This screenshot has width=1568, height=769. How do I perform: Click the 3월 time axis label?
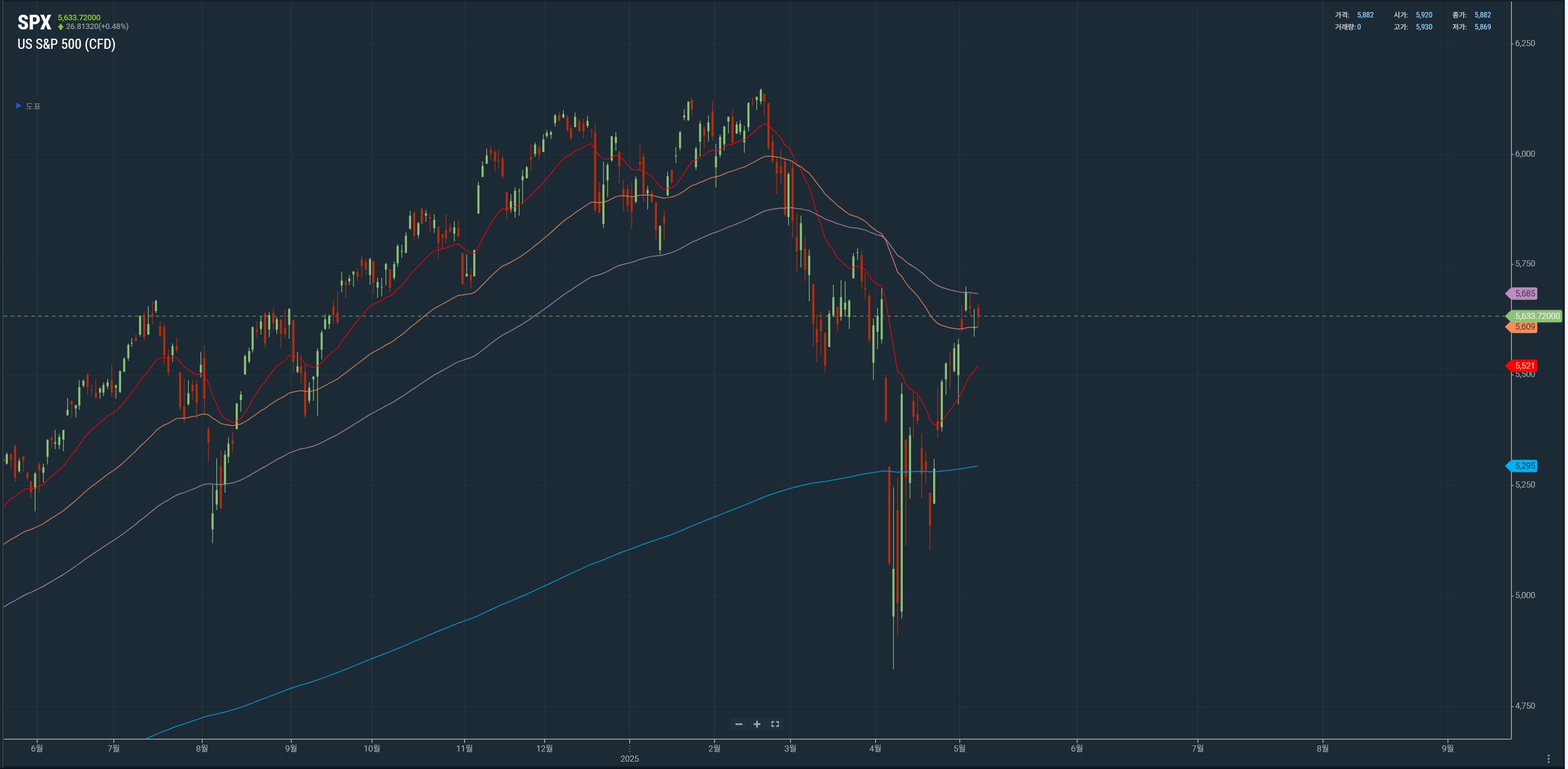point(790,748)
